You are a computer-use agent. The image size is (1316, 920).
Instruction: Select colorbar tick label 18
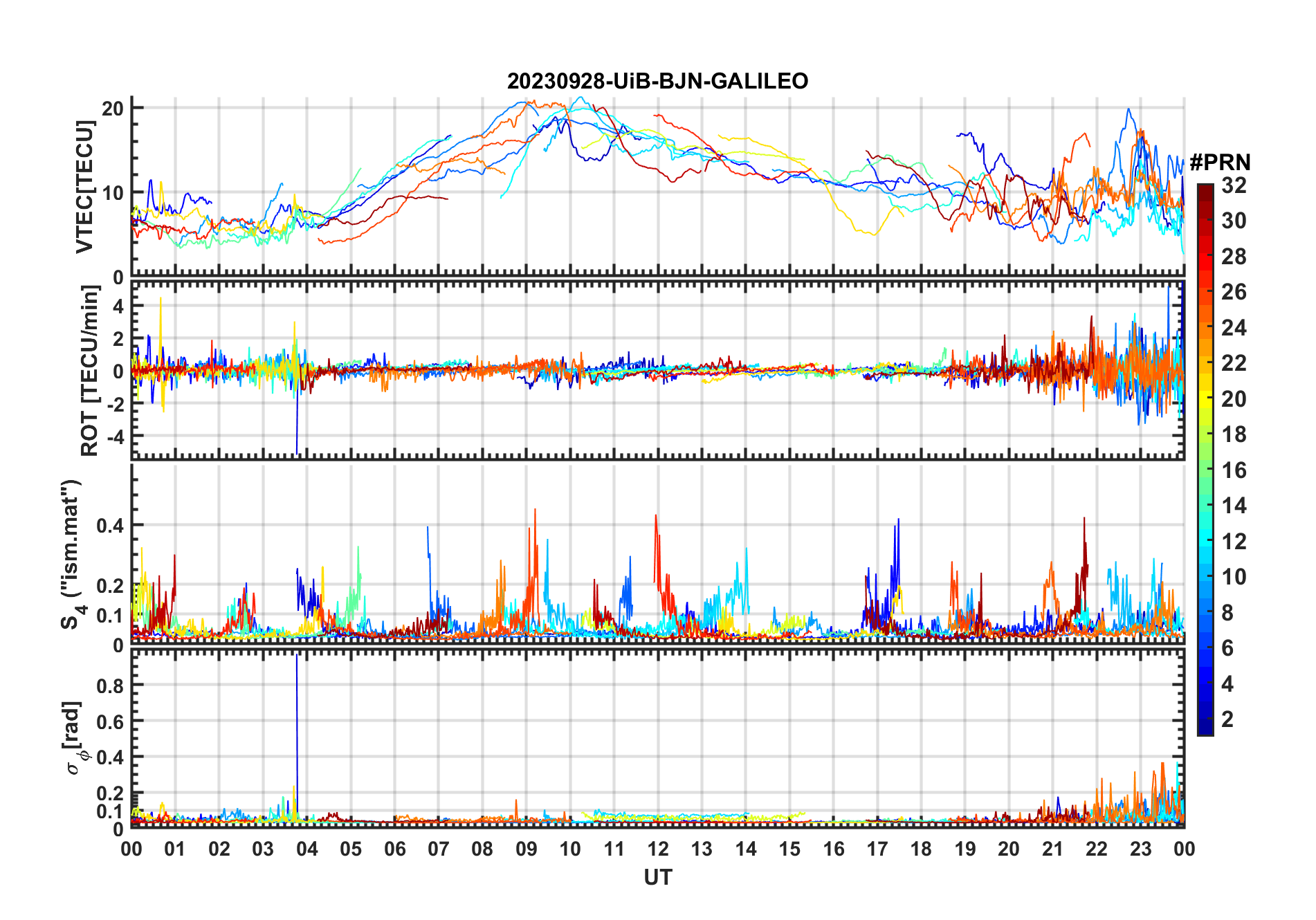click(x=1234, y=434)
